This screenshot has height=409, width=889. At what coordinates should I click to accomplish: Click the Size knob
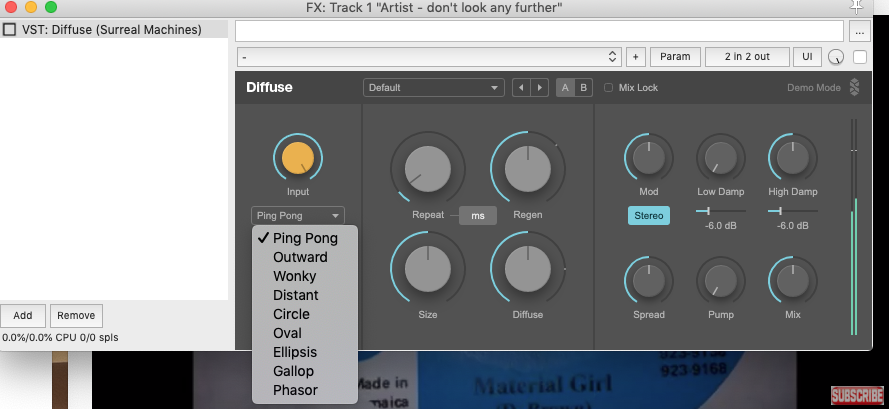(427, 268)
